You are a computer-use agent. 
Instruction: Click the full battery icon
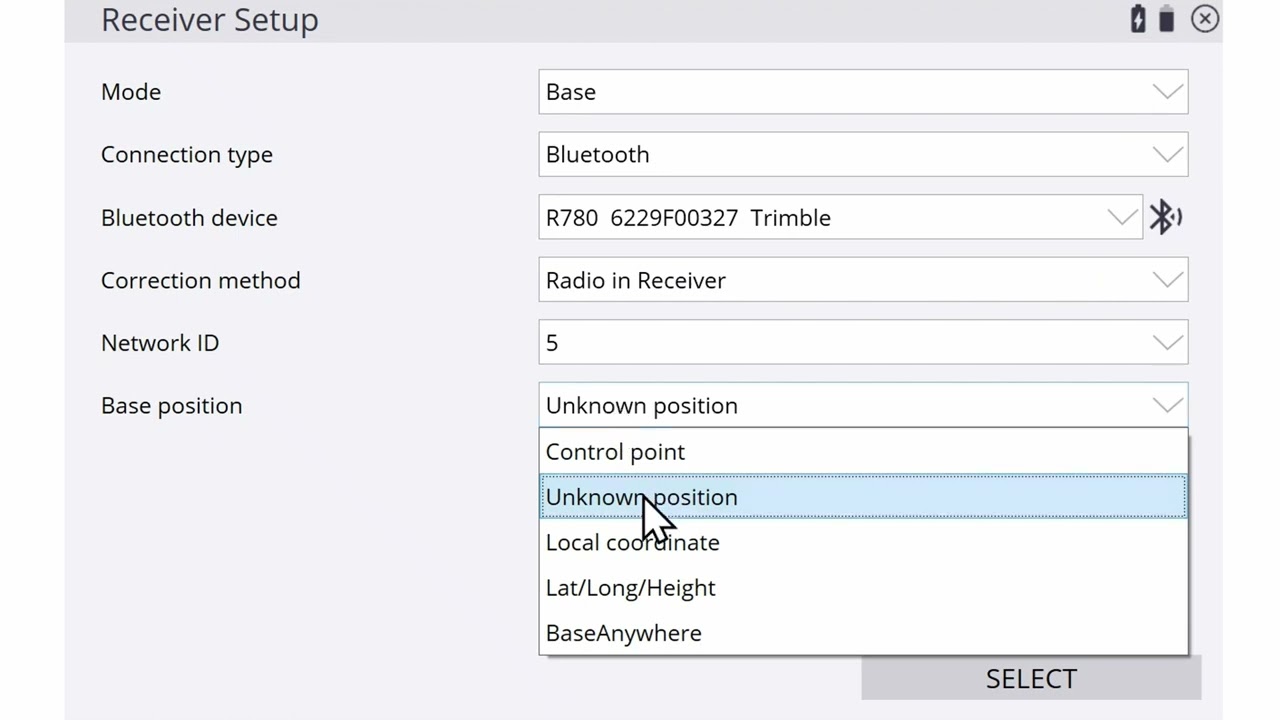(1166, 19)
